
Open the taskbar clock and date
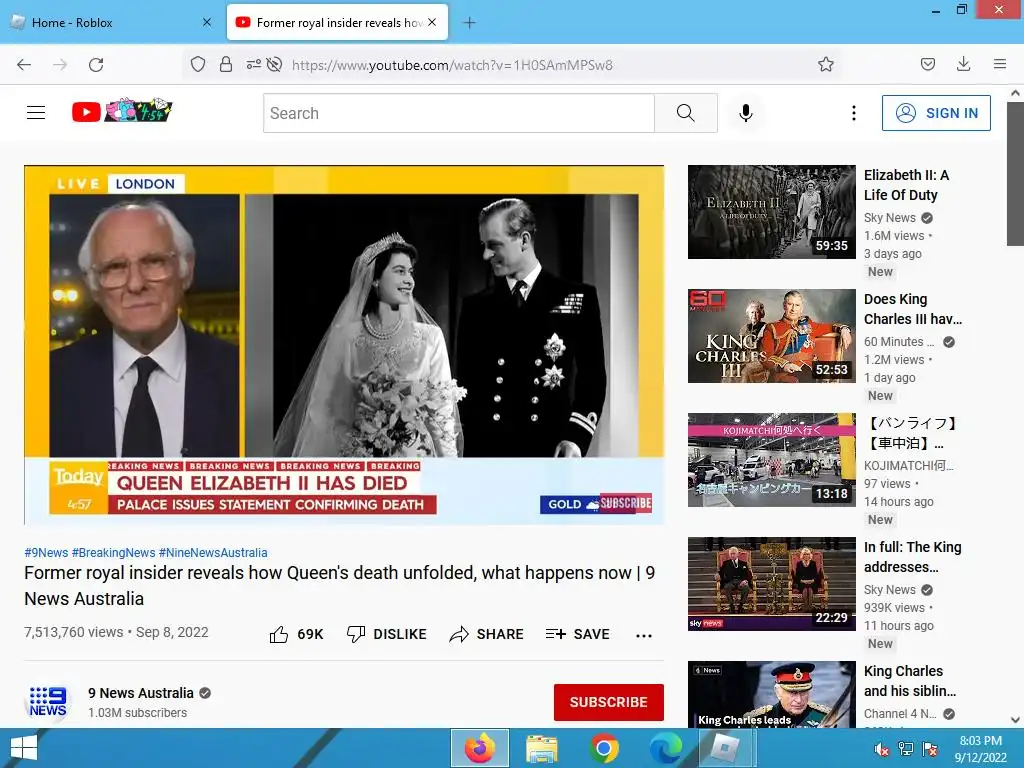tap(981, 749)
